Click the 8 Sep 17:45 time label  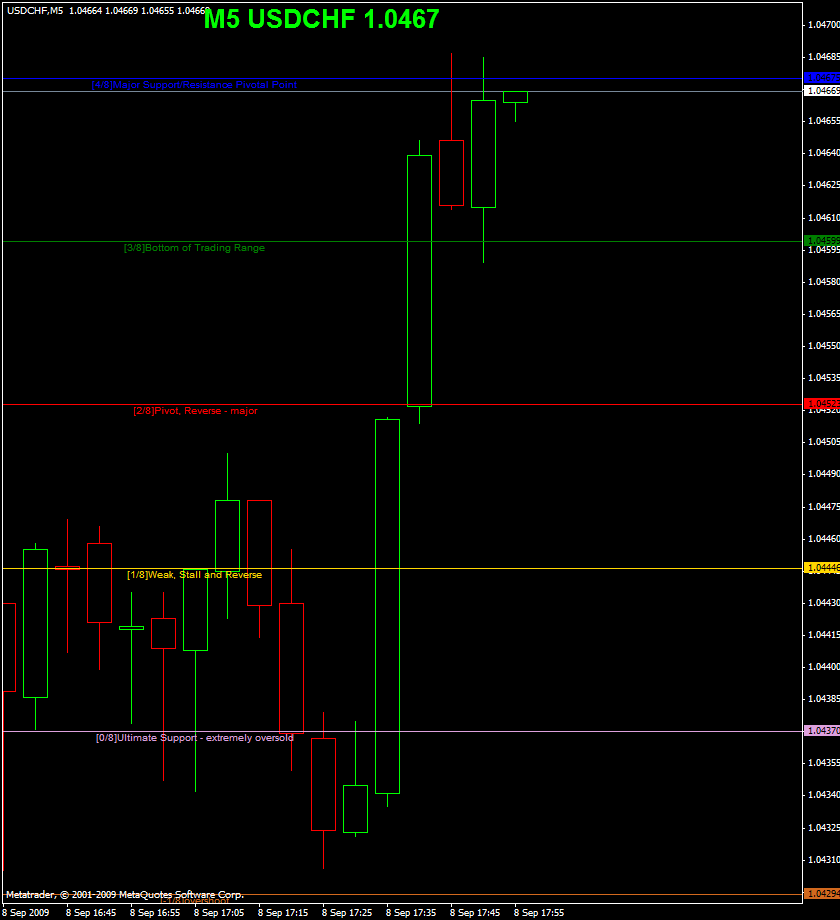coord(475,912)
